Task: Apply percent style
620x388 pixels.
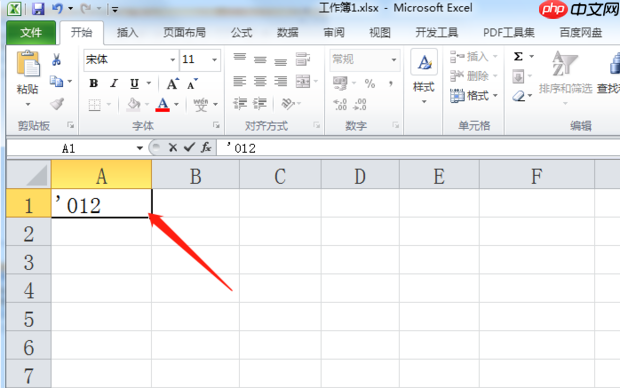Action: [370, 83]
